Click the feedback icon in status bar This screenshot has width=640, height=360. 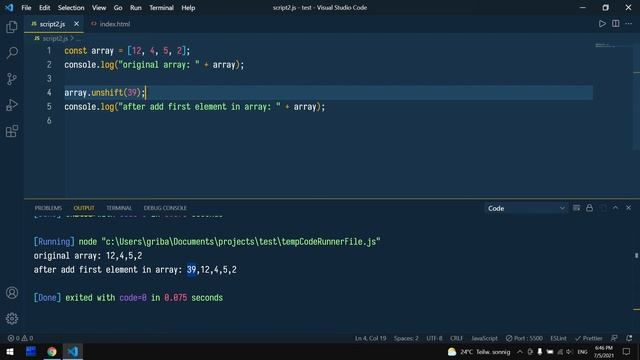tap(614, 338)
